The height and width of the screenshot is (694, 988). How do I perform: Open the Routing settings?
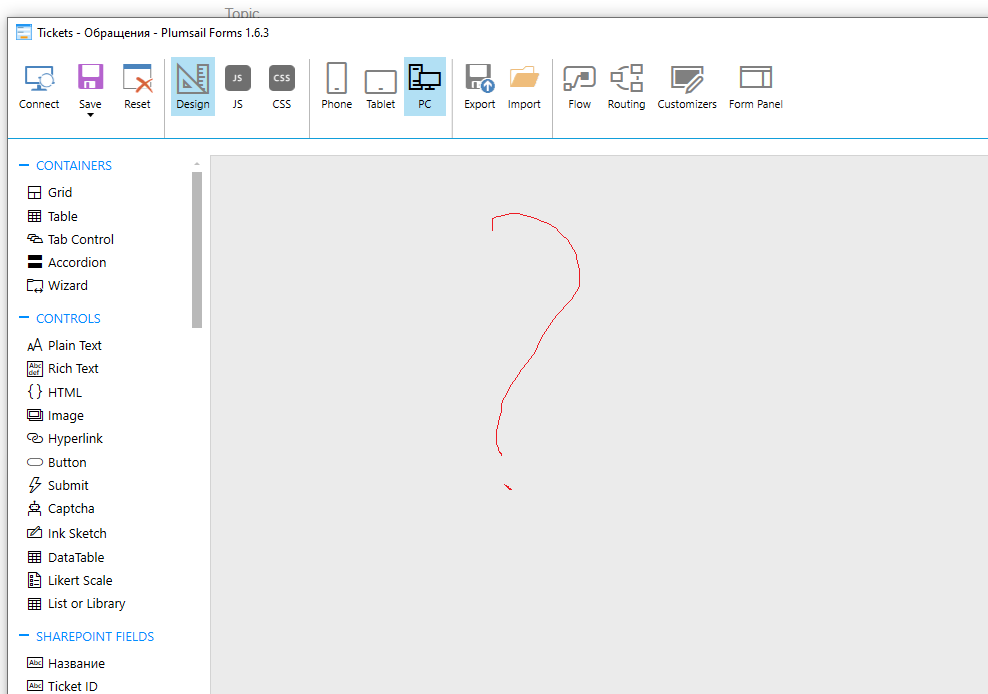coord(626,87)
